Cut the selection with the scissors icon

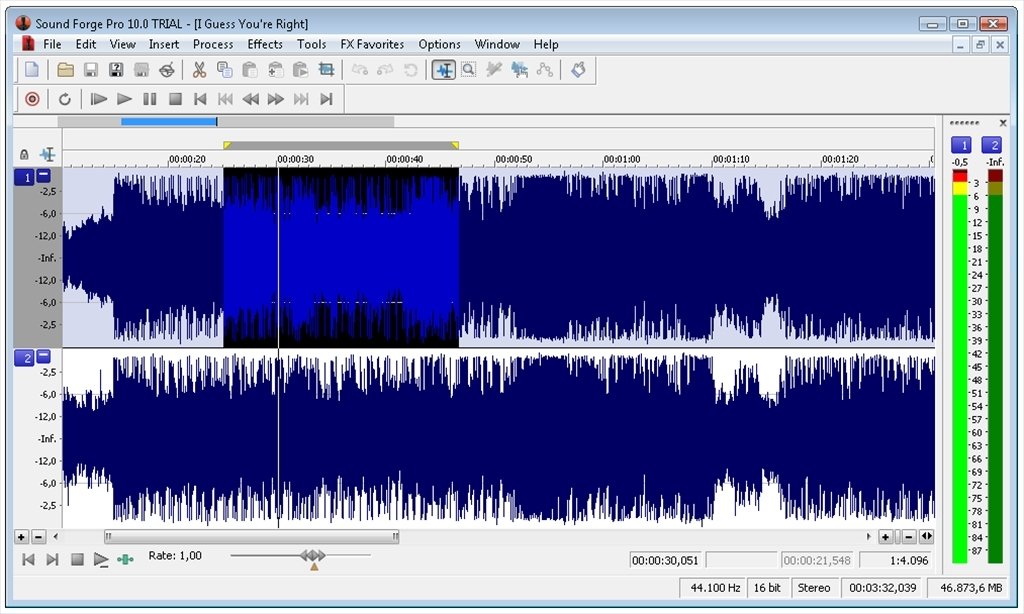199,69
